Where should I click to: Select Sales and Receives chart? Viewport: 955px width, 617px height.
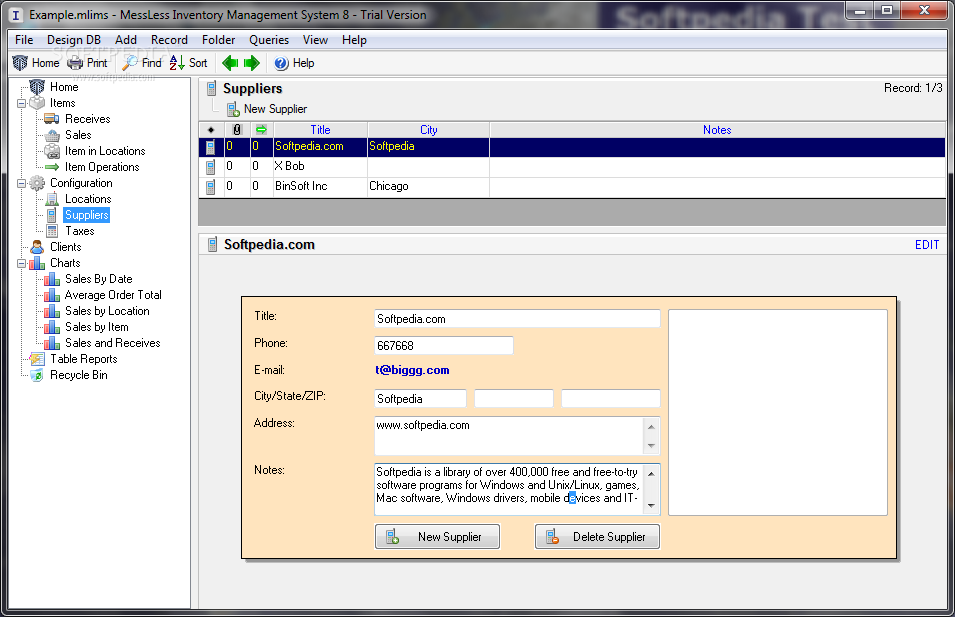(113, 343)
